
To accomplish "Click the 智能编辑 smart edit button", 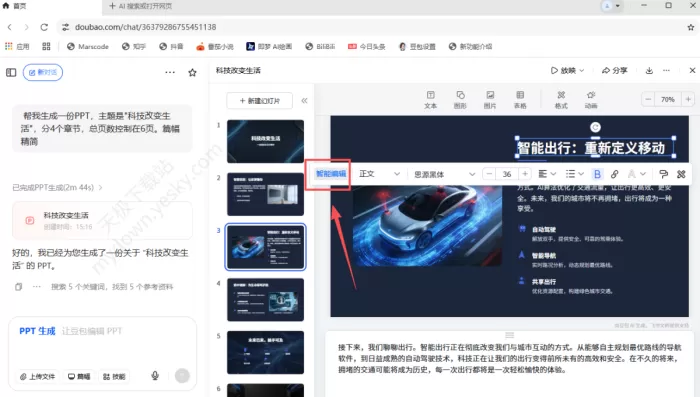I will [331, 174].
